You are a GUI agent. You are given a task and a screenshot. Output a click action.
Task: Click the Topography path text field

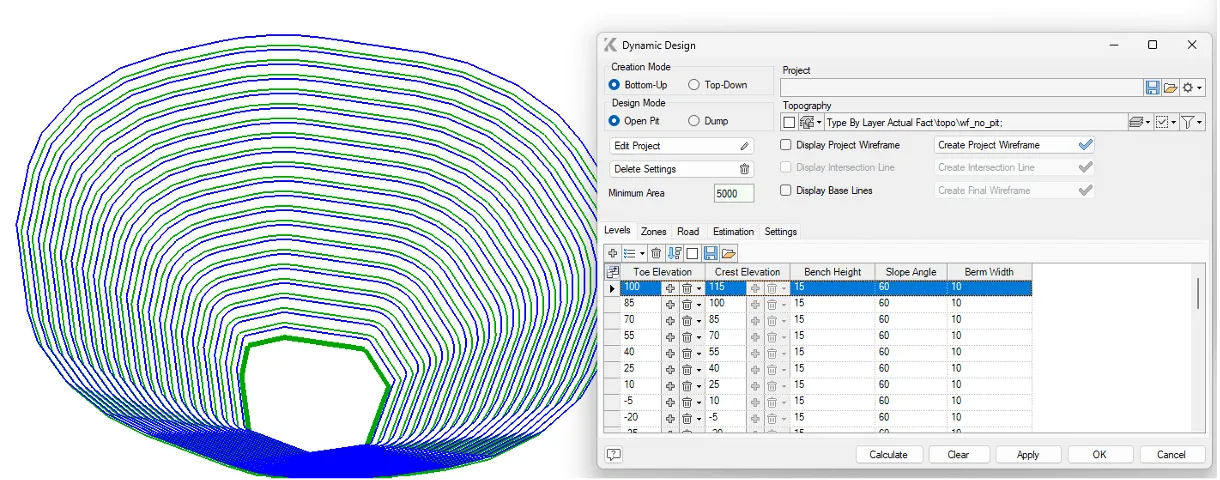(x=976, y=122)
